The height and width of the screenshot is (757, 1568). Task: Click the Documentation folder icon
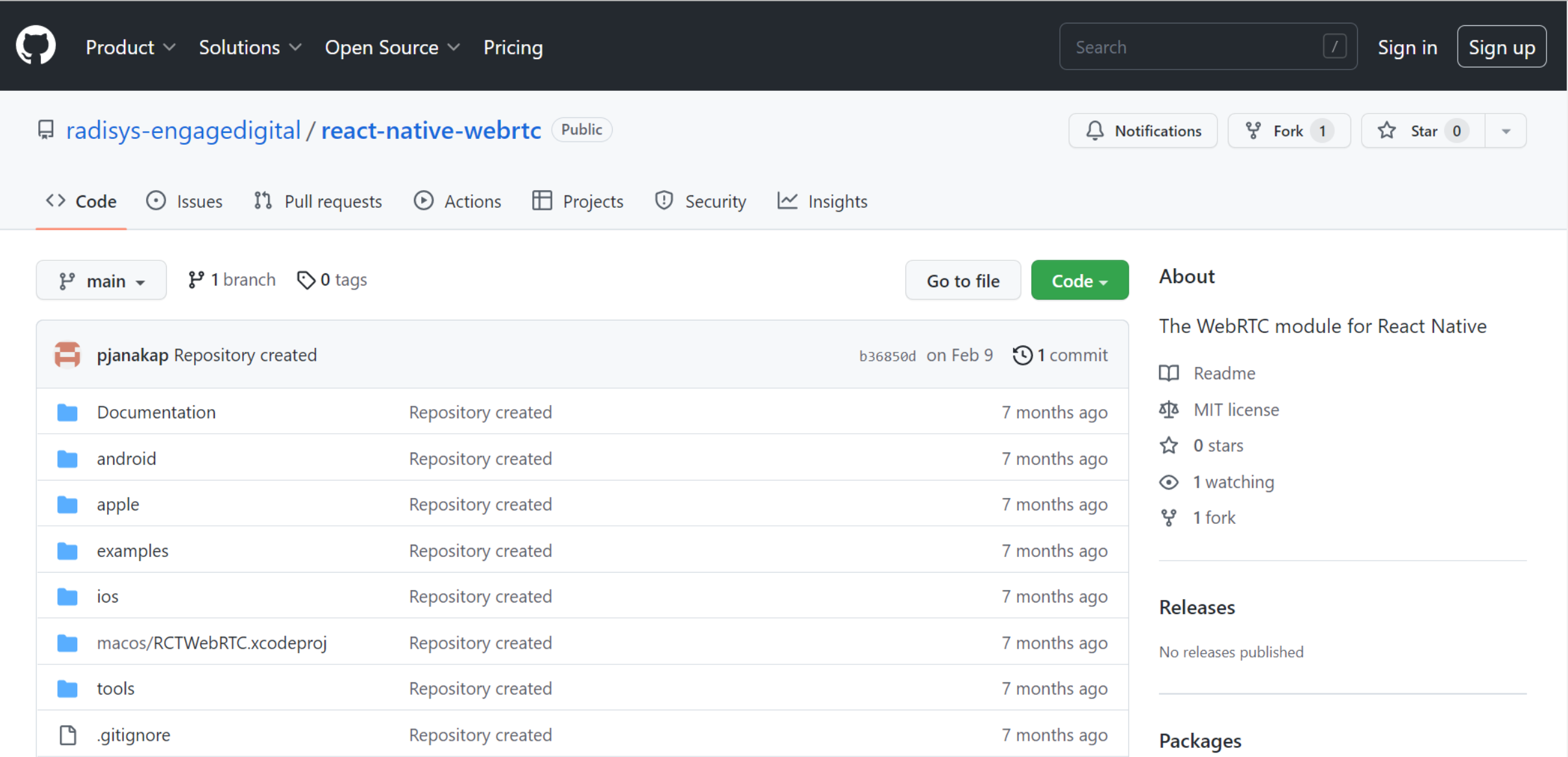[67, 412]
